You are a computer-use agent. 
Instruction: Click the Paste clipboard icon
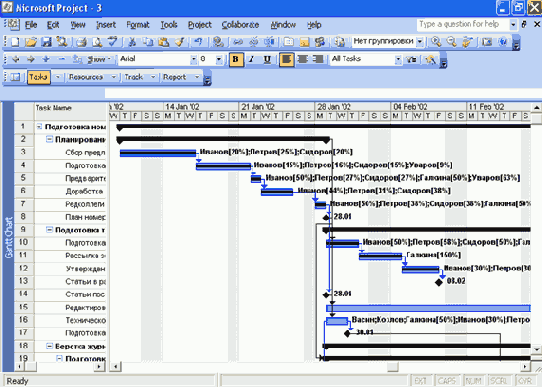click(x=163, y=42)
